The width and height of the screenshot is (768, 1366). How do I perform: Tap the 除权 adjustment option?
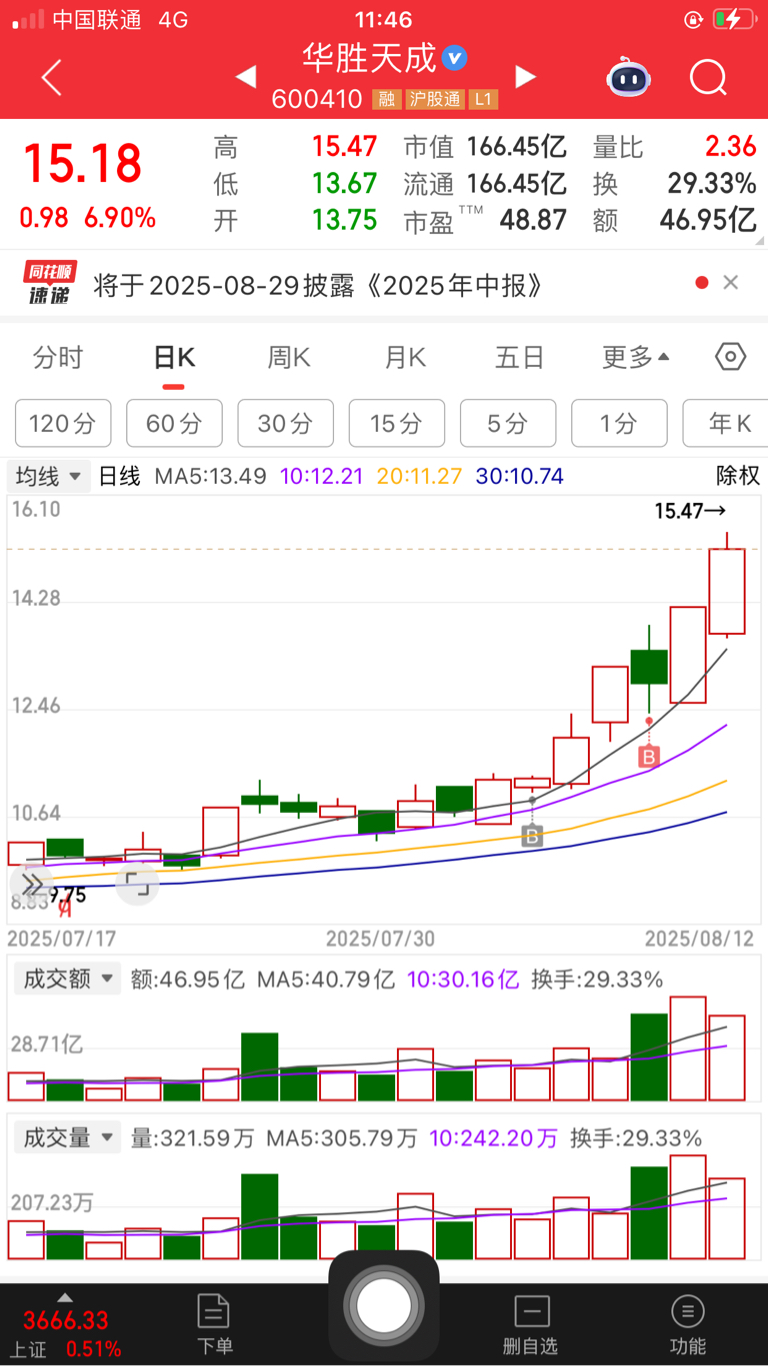click(x=738, y=476)
